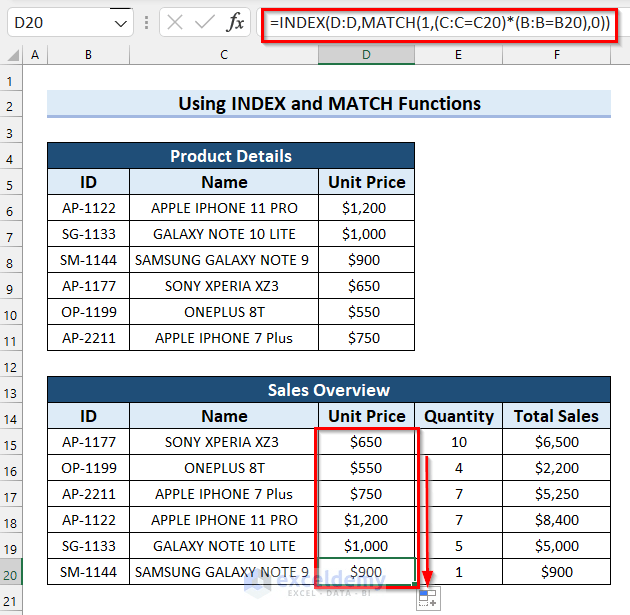Select ONEPLUS 8T in row 10
630x615 pixels.
tap(224, 312)
